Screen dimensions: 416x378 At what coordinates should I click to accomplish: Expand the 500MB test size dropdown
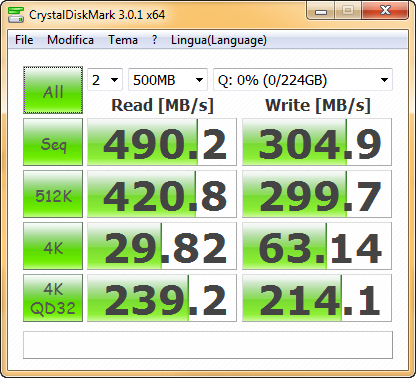168,80
